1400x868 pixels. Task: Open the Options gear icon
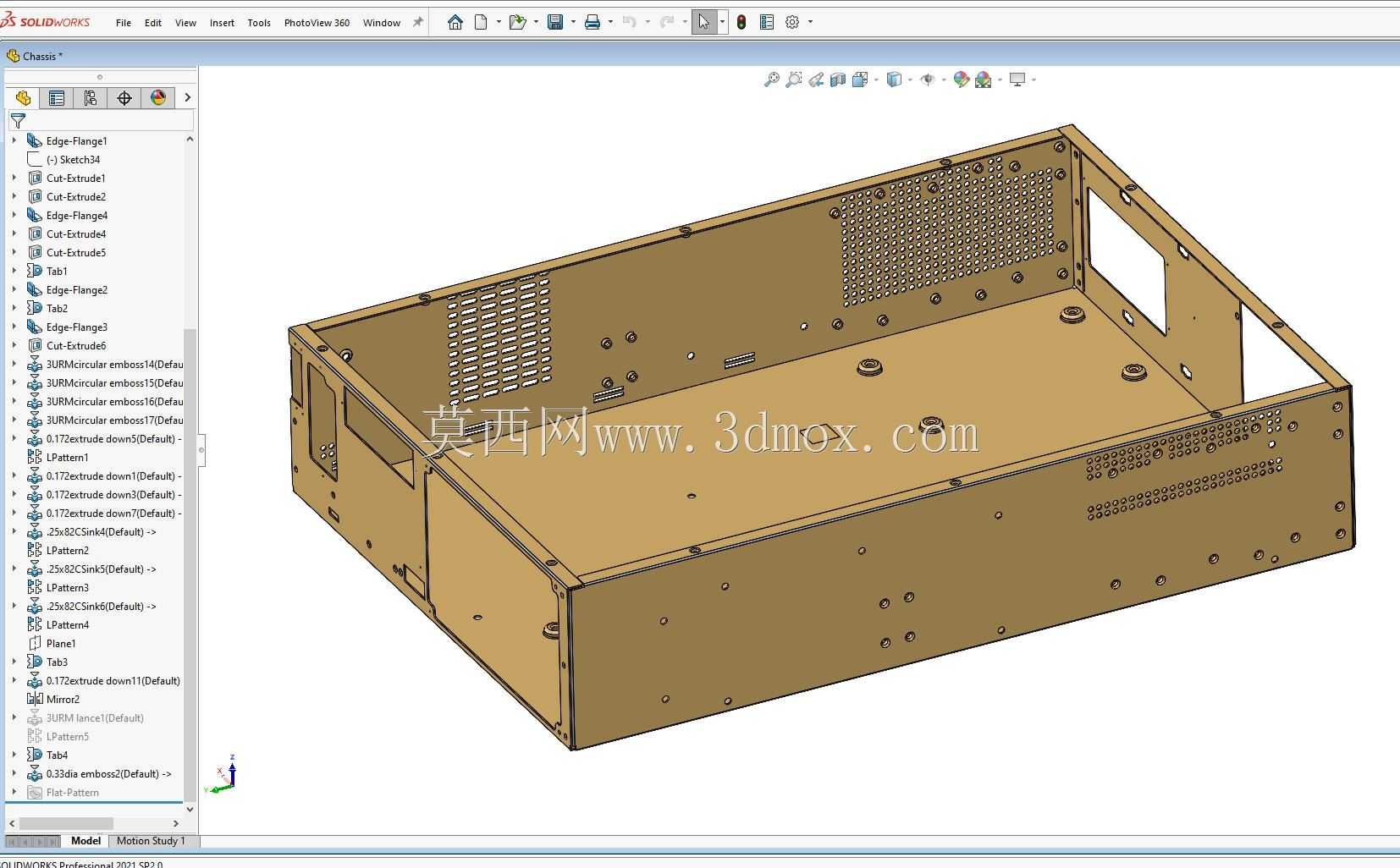click(x=792, y=22)
